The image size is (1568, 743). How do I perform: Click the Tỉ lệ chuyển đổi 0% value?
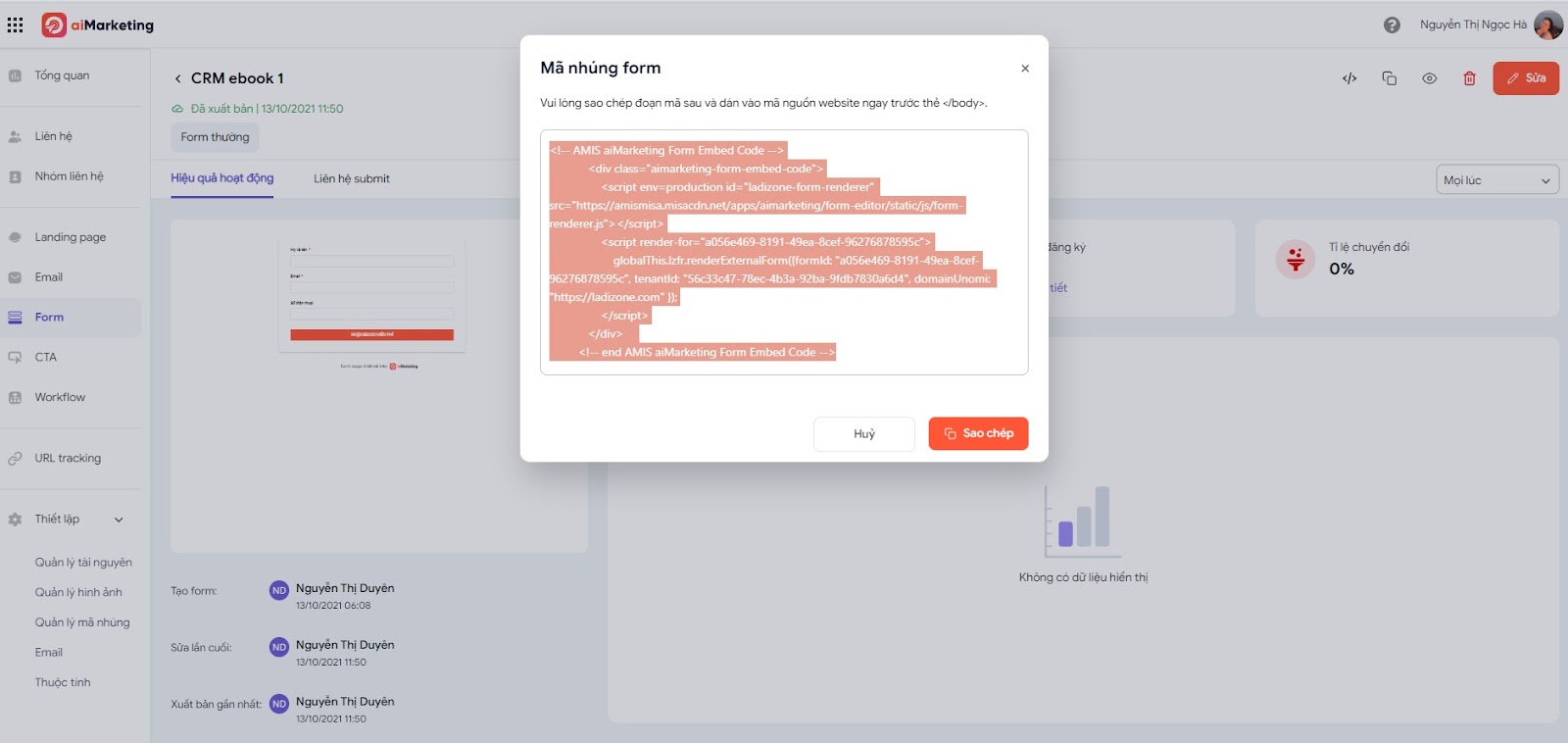pyautogui.click(x=1342, y=270)
